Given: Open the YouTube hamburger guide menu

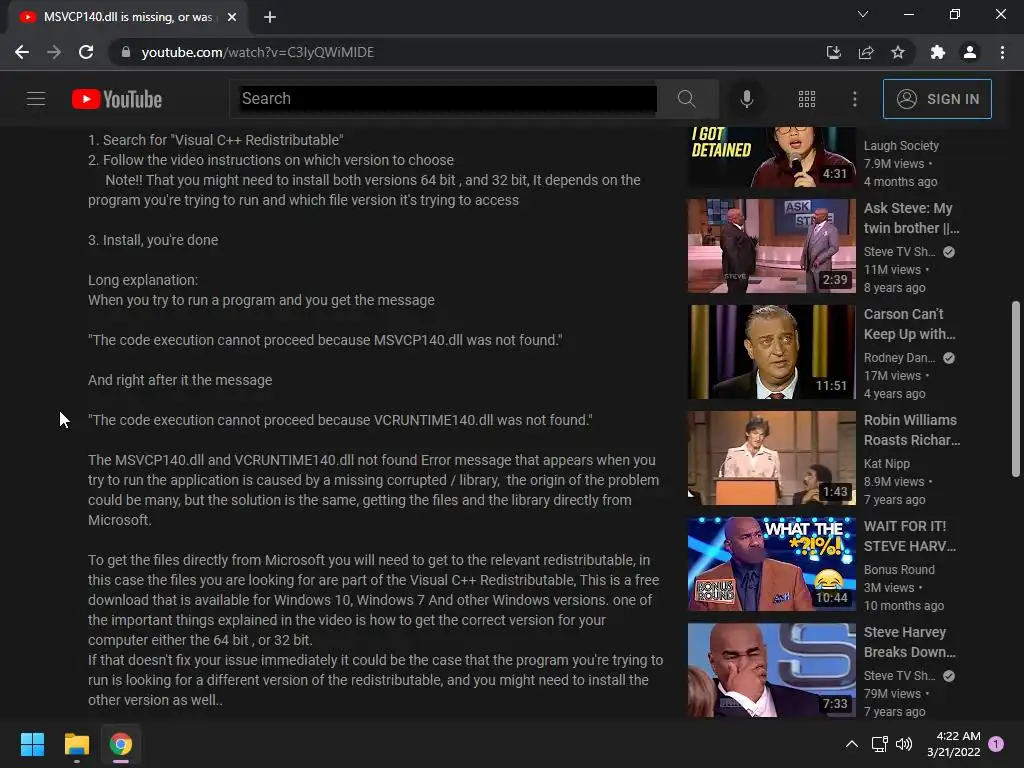Looking at the screenshot, I should click(x=36, y=99).
